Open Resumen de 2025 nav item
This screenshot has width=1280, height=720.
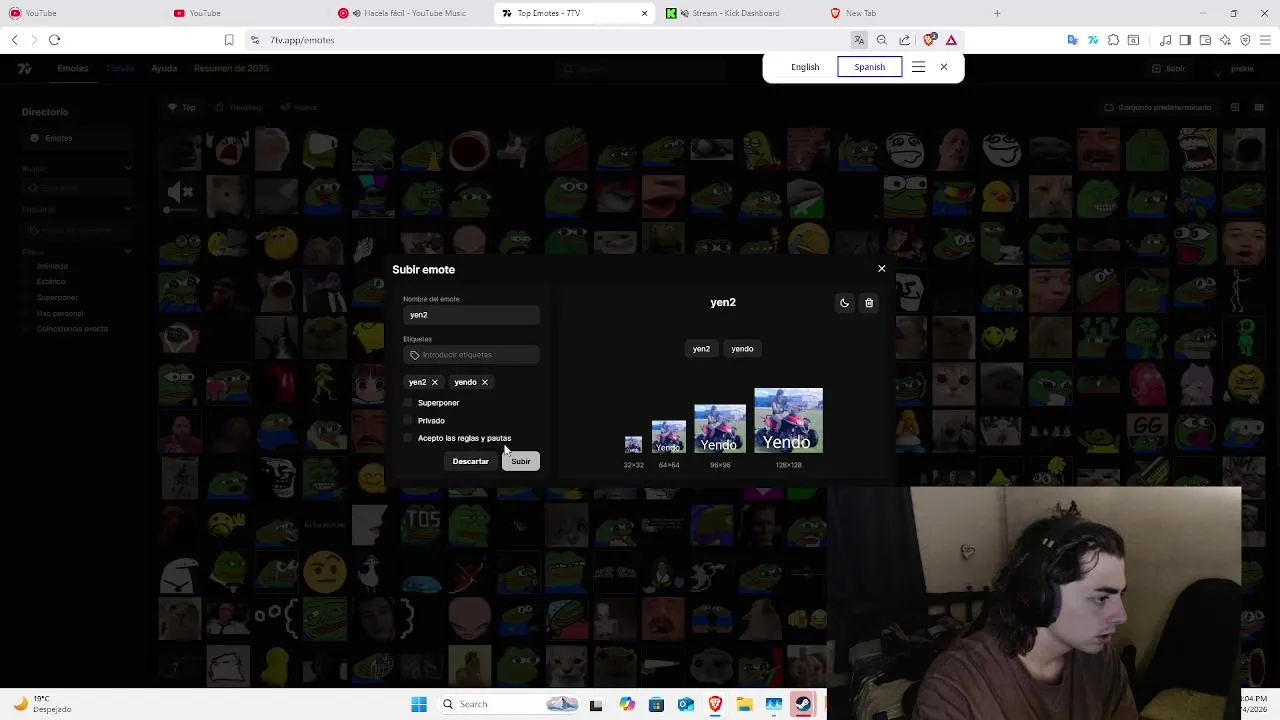point(231,68)
